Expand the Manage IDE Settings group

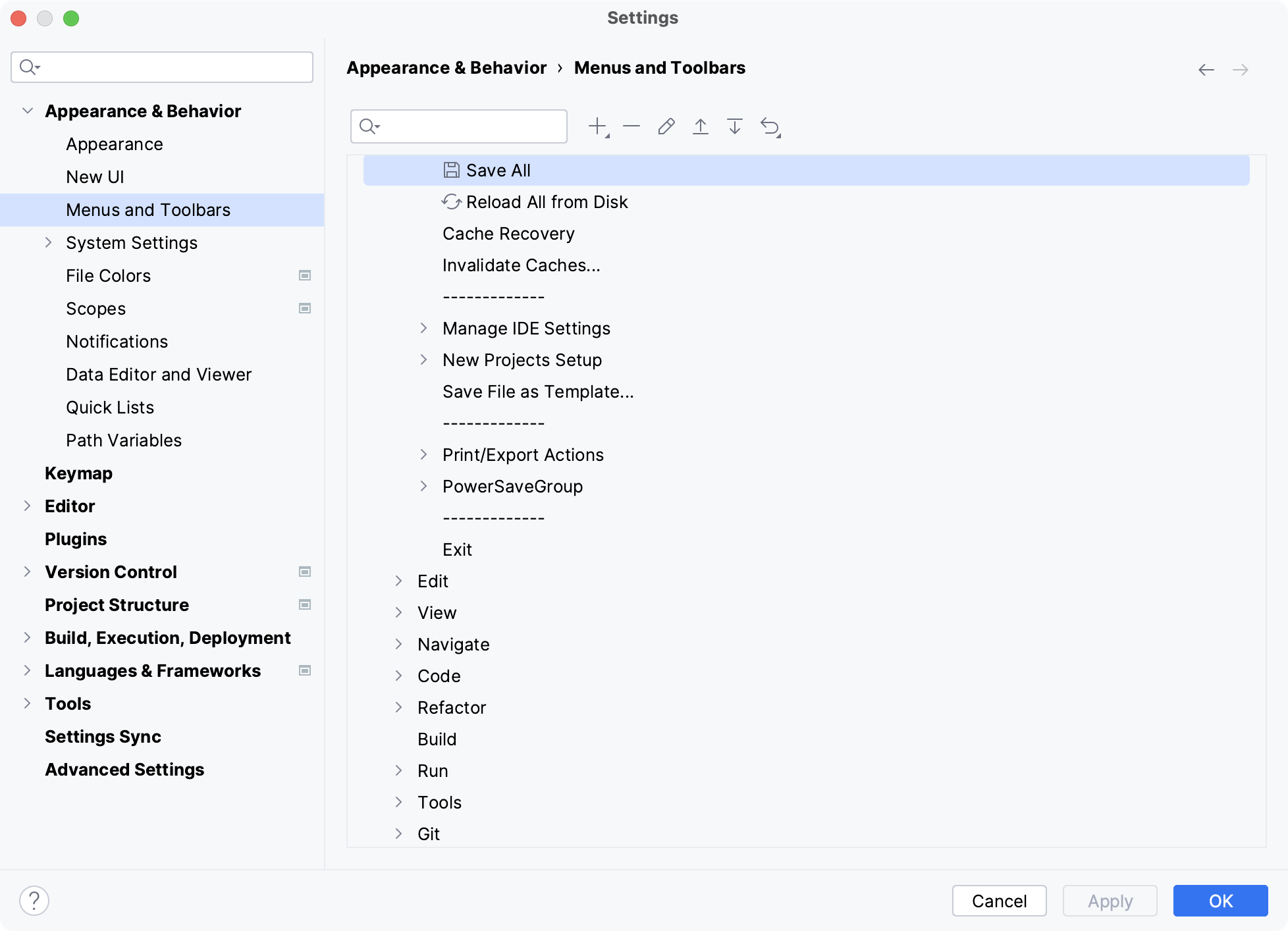pyautogui.click(x=425, y=328)
